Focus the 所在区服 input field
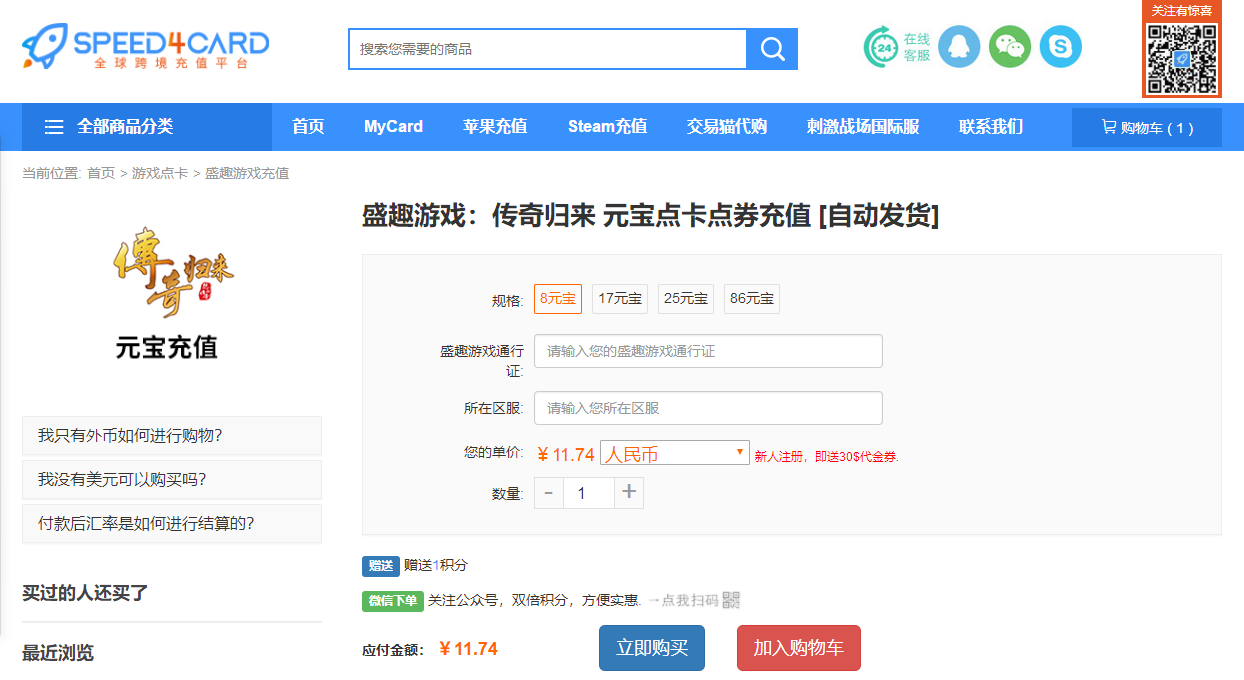Viewport: 1244px width, 680px height. coord(708,408)
